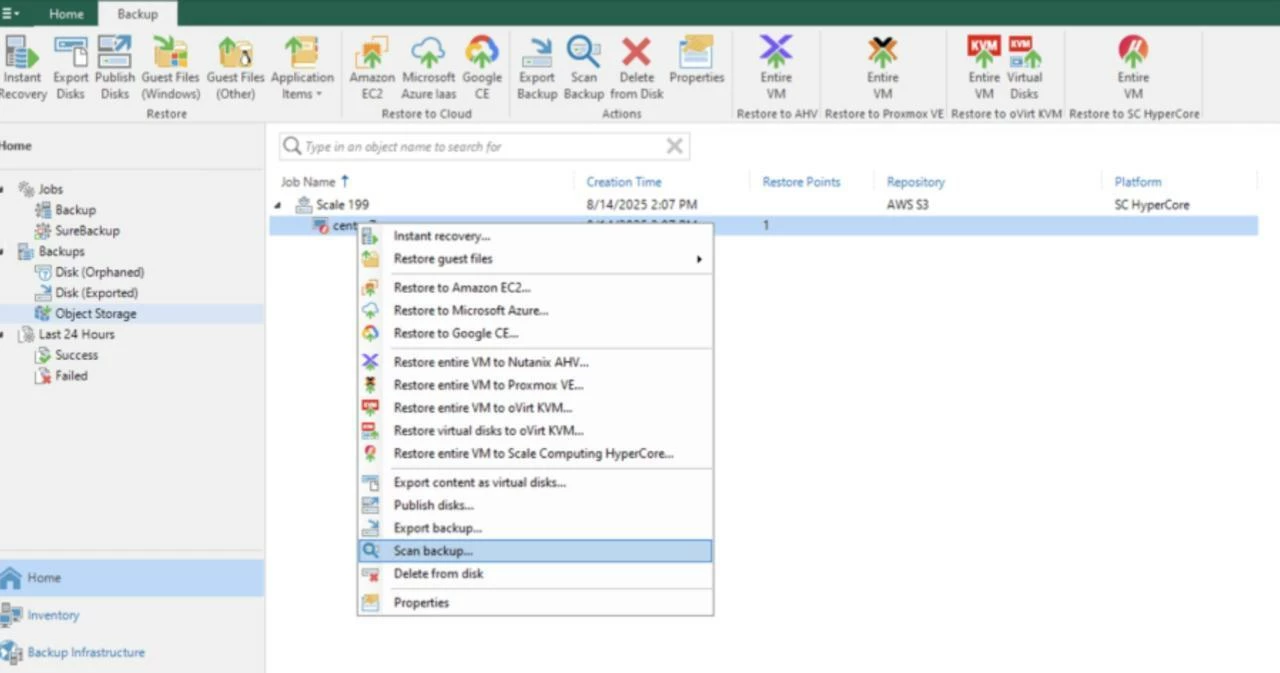Select Disk (Orphaned) node
1280x673 pixels.
point(99,272)
